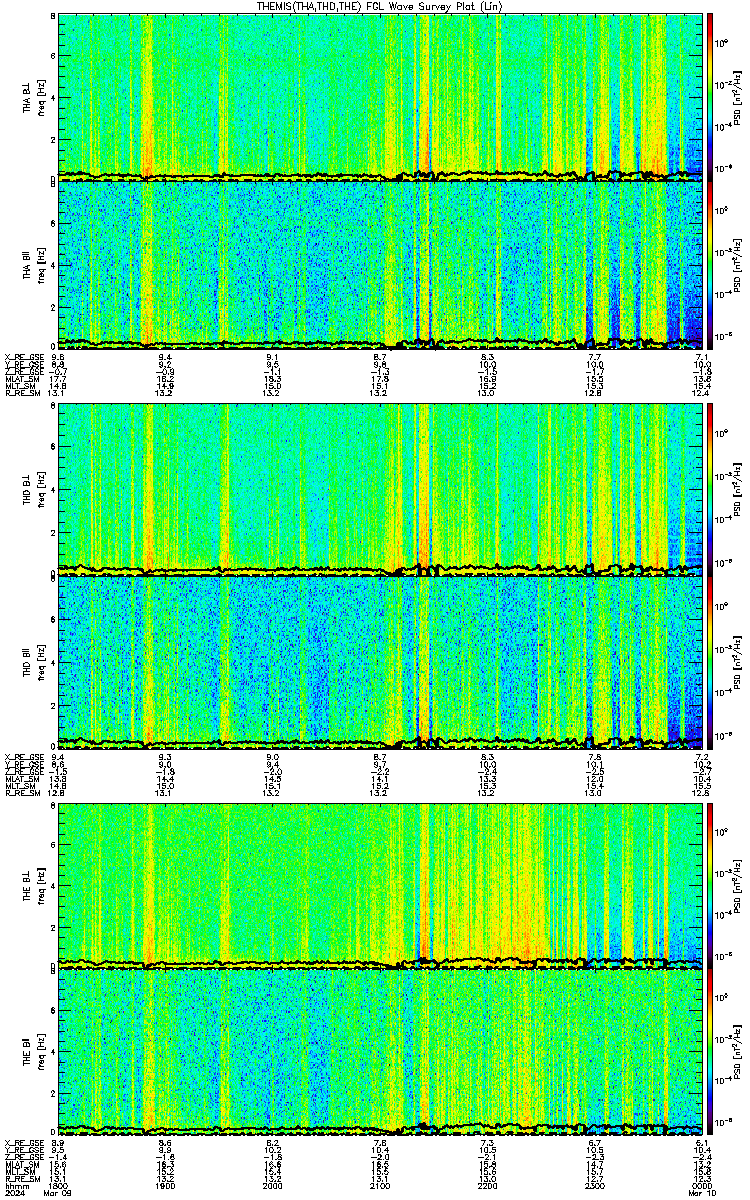Click inside the THE B-perpendicular spectrogram panel
Screen dimensions: 750x1200
(x=381, y=887)
